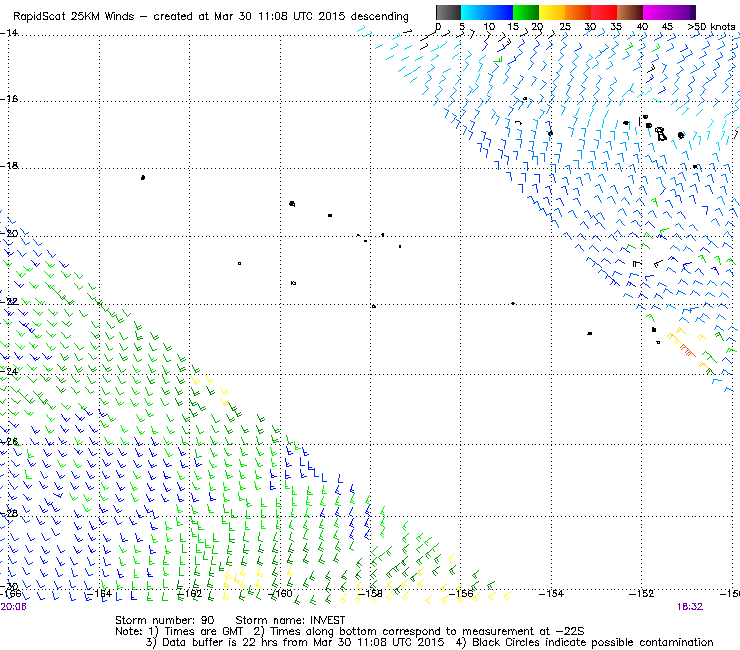Click the '-16' latitude label
Image resolution: width=740 pixels, height=650 pixels.
pyautogui.click(x=9, y=99)
